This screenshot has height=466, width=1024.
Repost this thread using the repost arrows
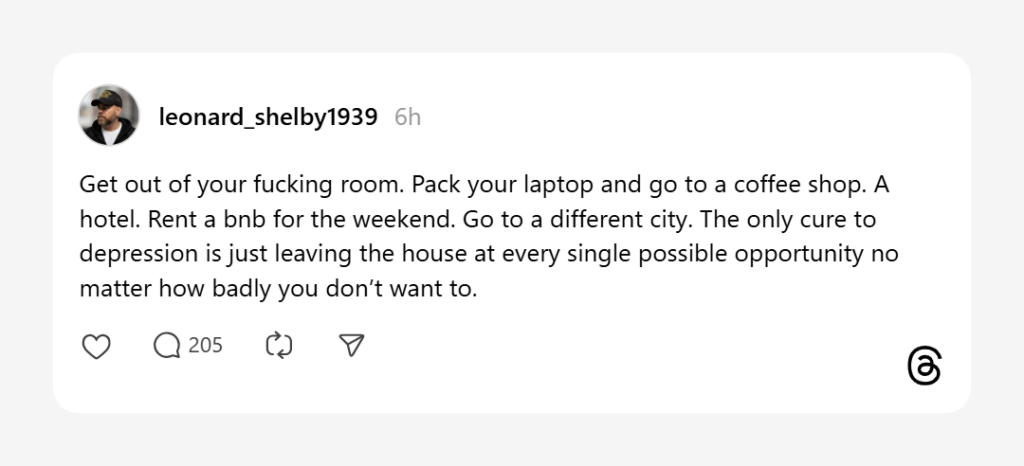click(278, 346)
